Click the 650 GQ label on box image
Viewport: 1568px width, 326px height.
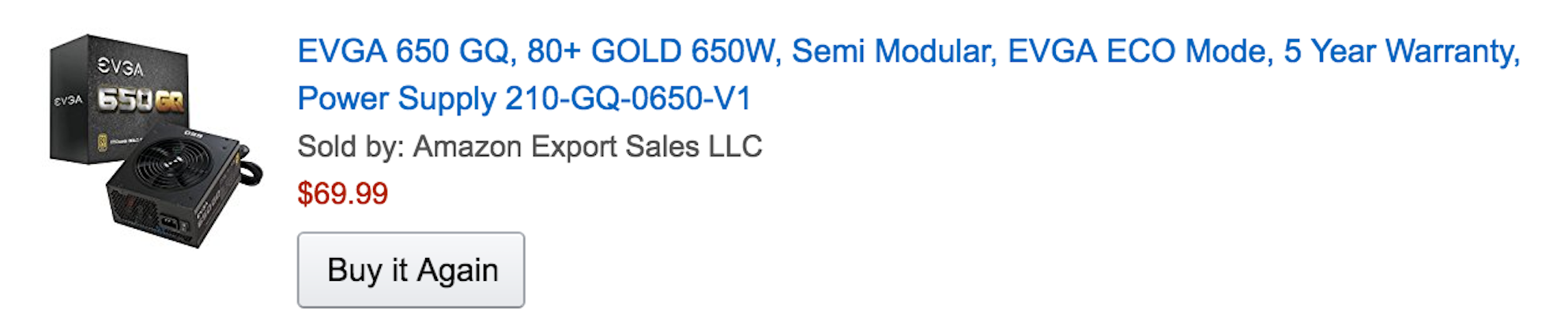pos(141,100)
